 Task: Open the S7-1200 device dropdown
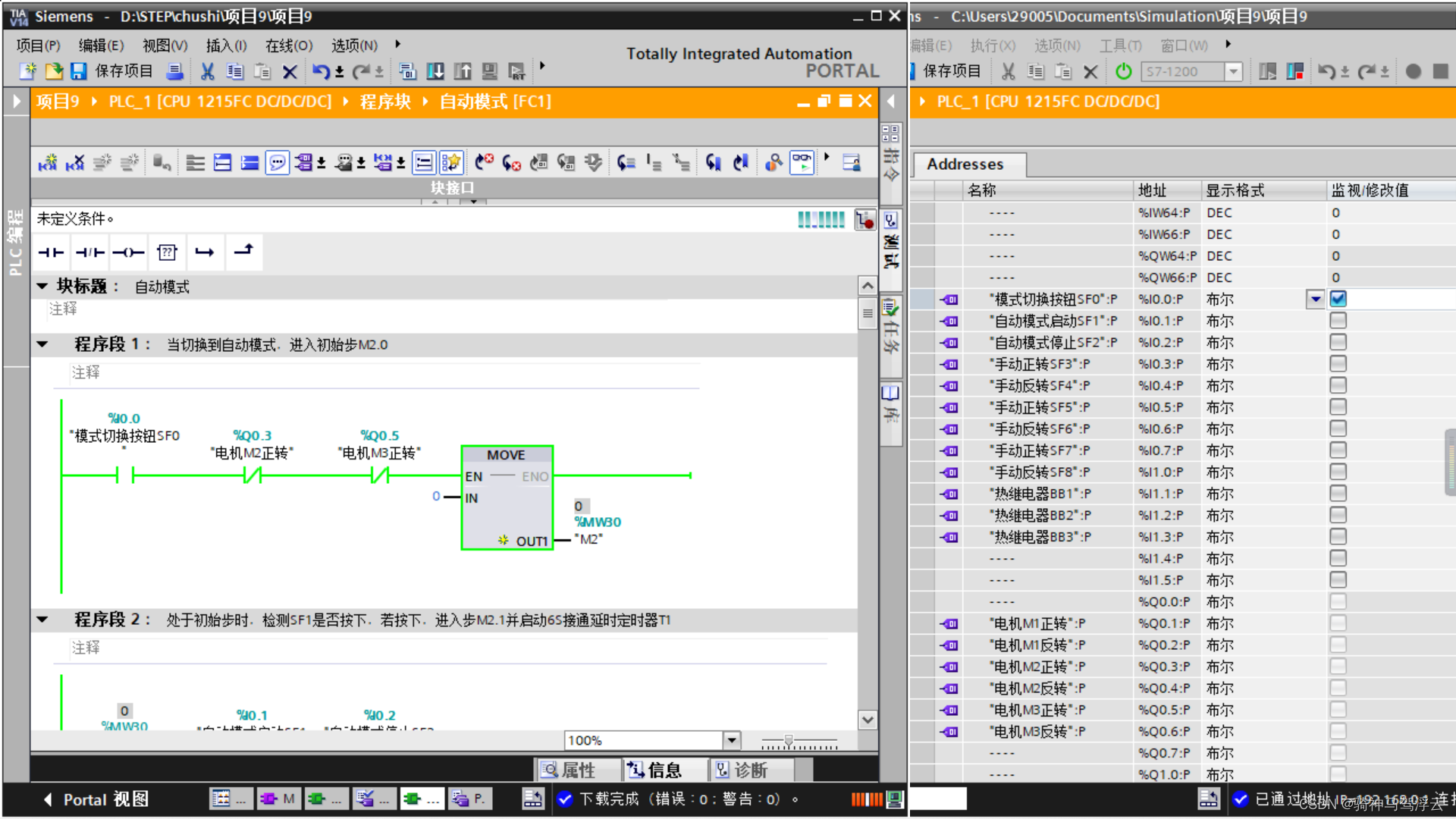coord(1234,71)
